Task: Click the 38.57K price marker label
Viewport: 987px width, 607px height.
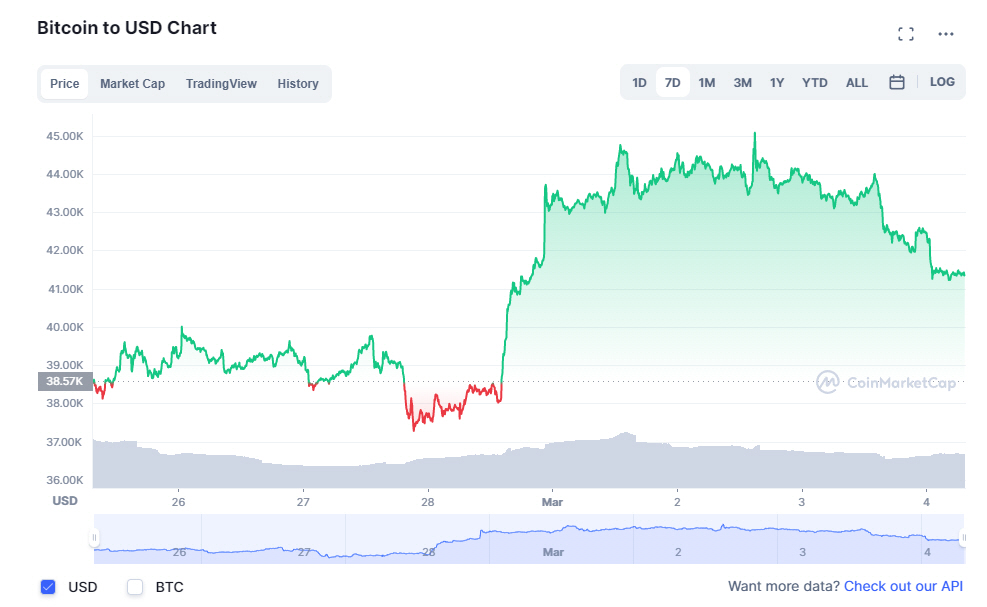Action: click(x=65, y=381)
